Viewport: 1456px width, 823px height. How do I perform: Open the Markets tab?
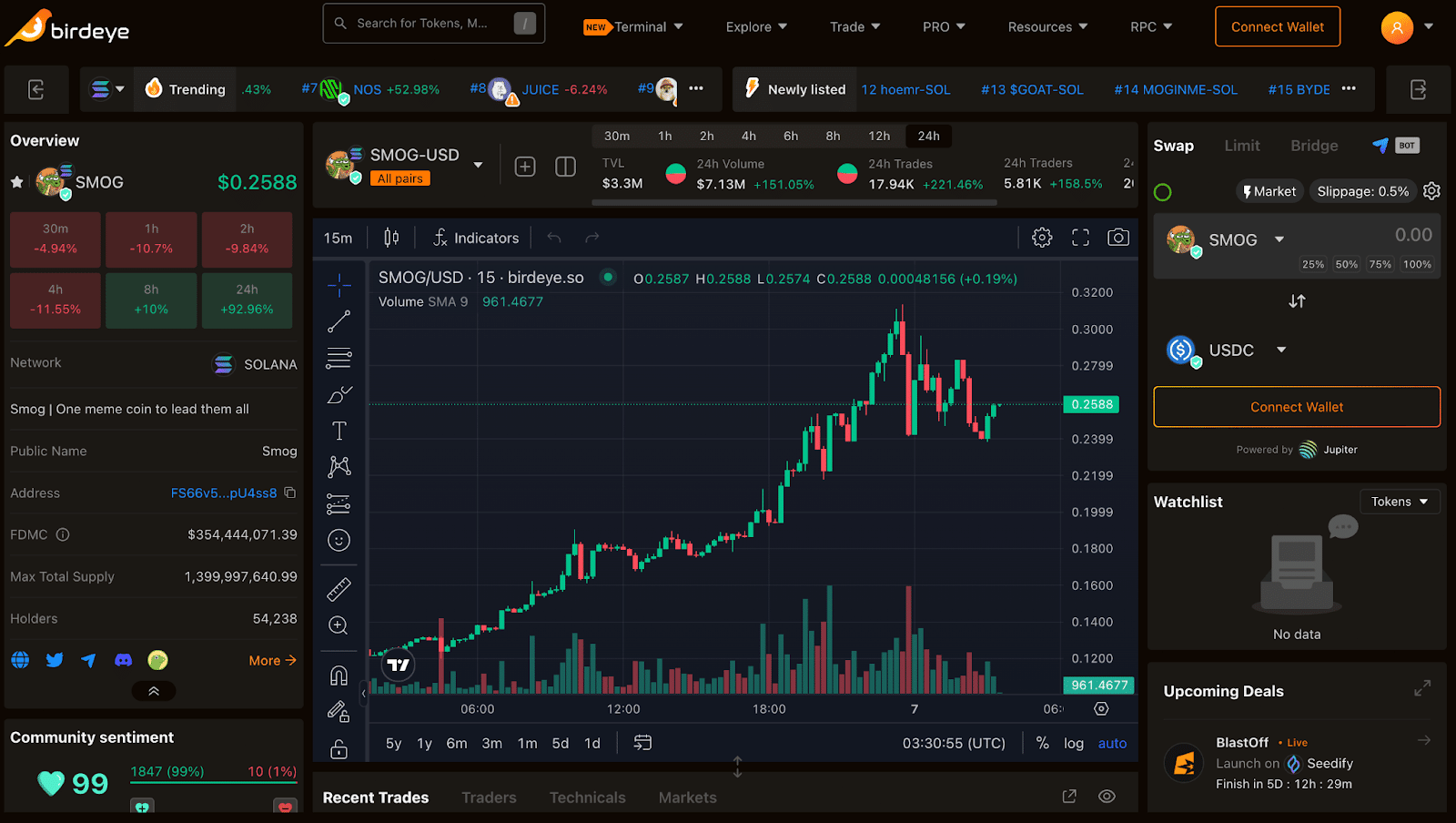pos(687,798)
